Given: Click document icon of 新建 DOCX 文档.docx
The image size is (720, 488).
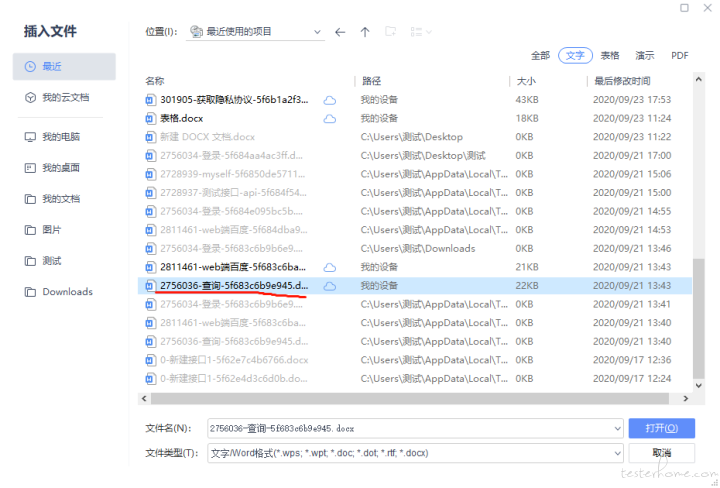Looking at the screenshot, I should pos(150,137).
